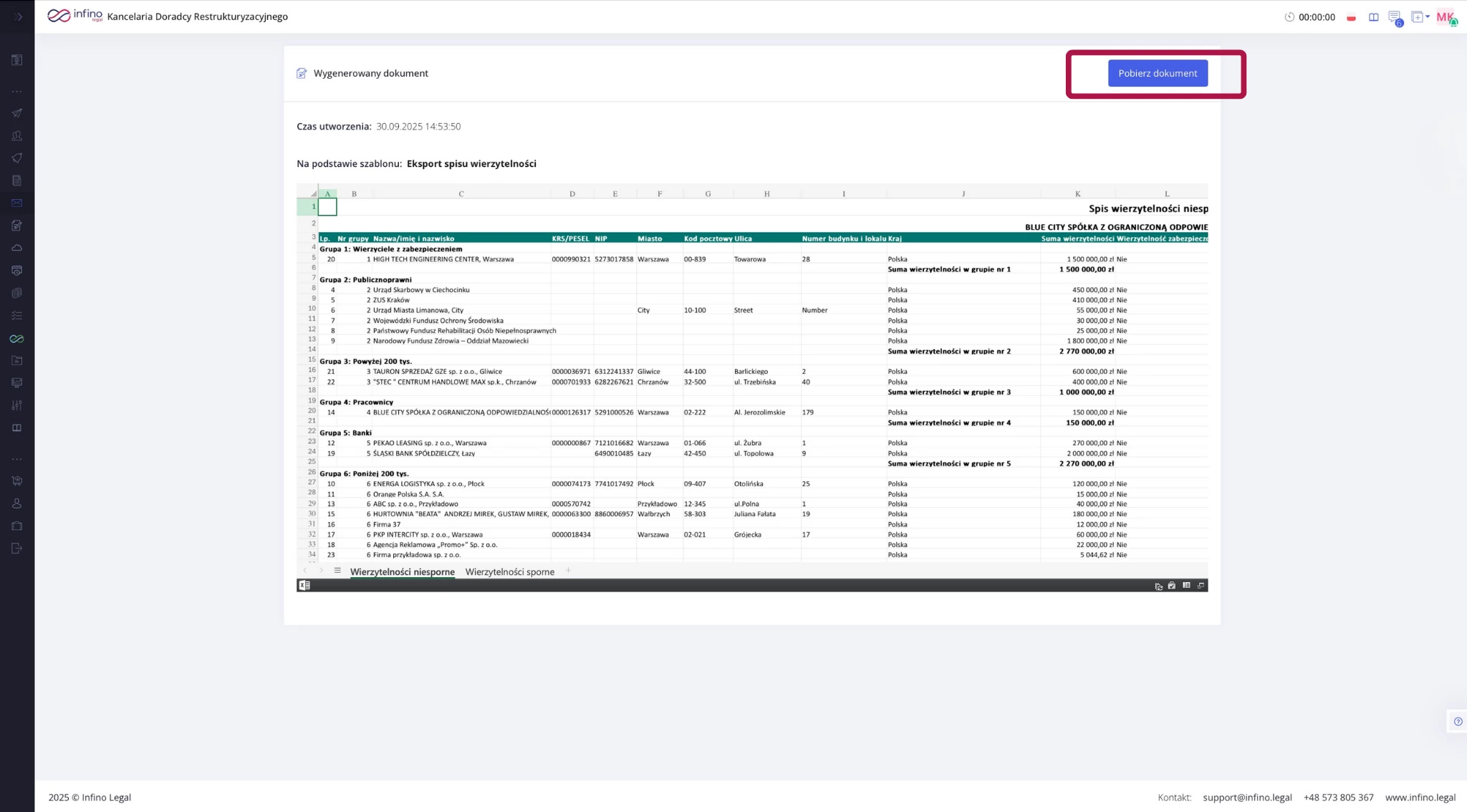Viewport: 1467px width, 812px height.
Task: Click the green infinity icon in sidebar
Action: click(17, 339)
